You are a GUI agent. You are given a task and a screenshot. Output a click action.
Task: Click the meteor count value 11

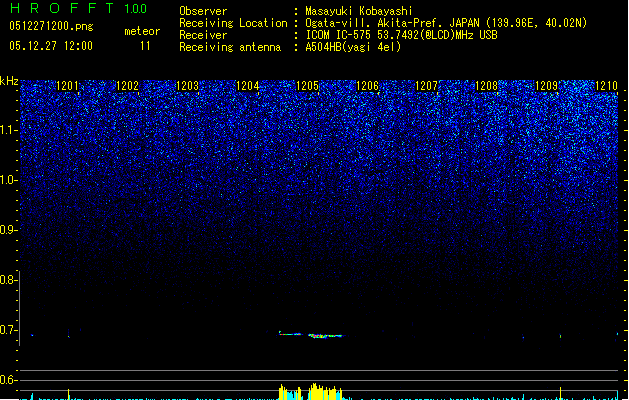[145, 46]
